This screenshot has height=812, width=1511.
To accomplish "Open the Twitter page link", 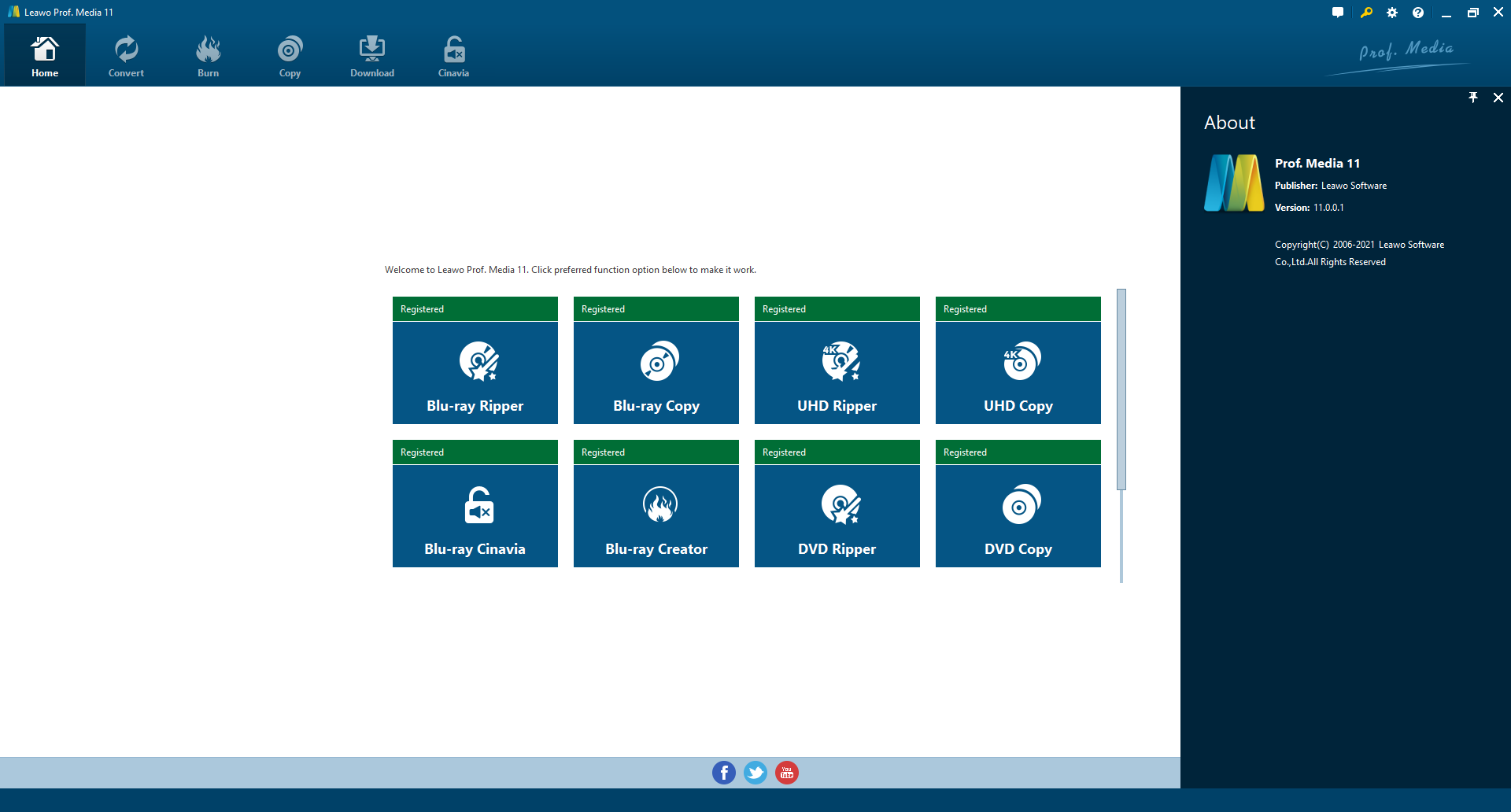I will [x=755, y=773].
